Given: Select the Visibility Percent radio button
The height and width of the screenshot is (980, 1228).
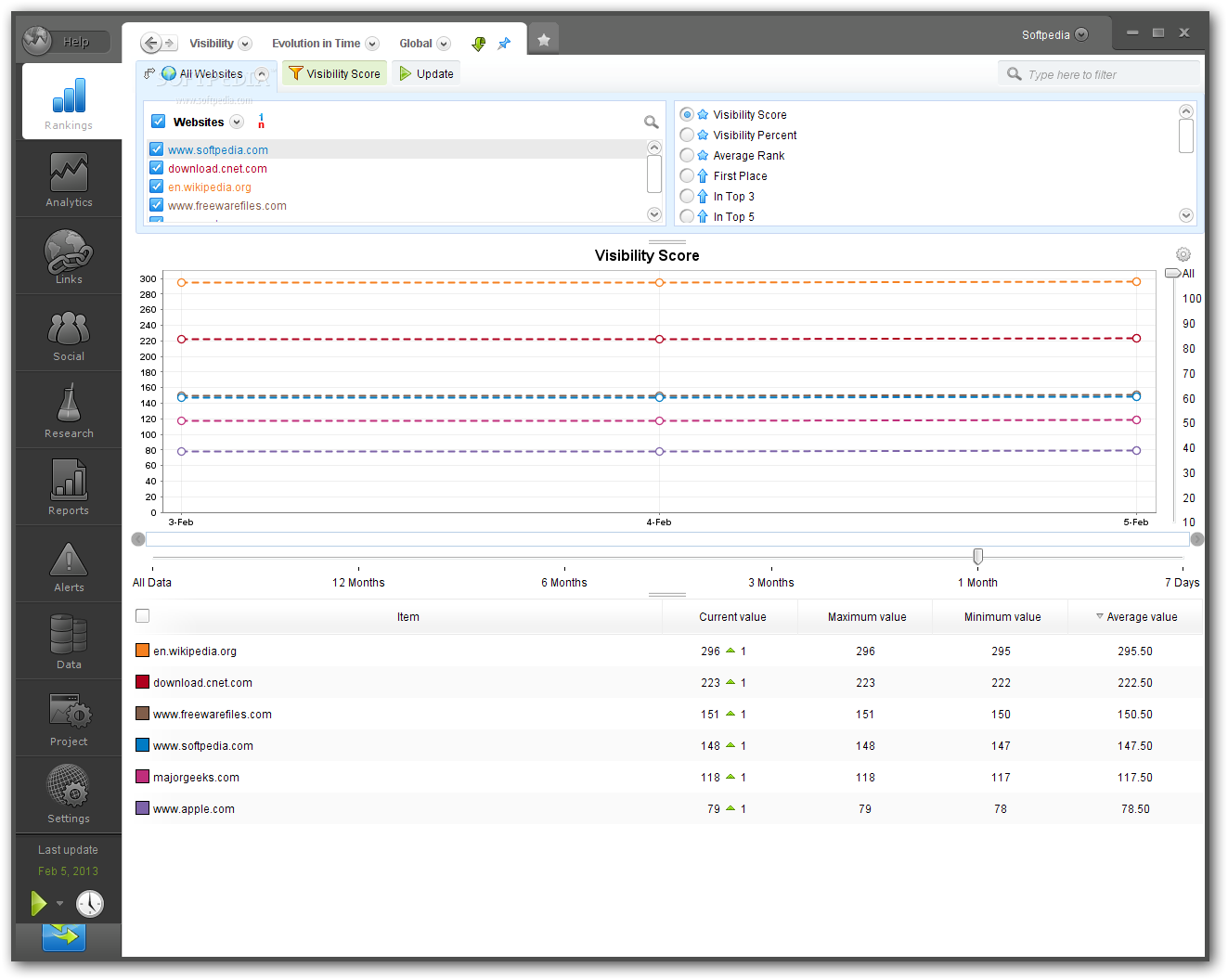Looking at the screenshot, I should 687,135.
